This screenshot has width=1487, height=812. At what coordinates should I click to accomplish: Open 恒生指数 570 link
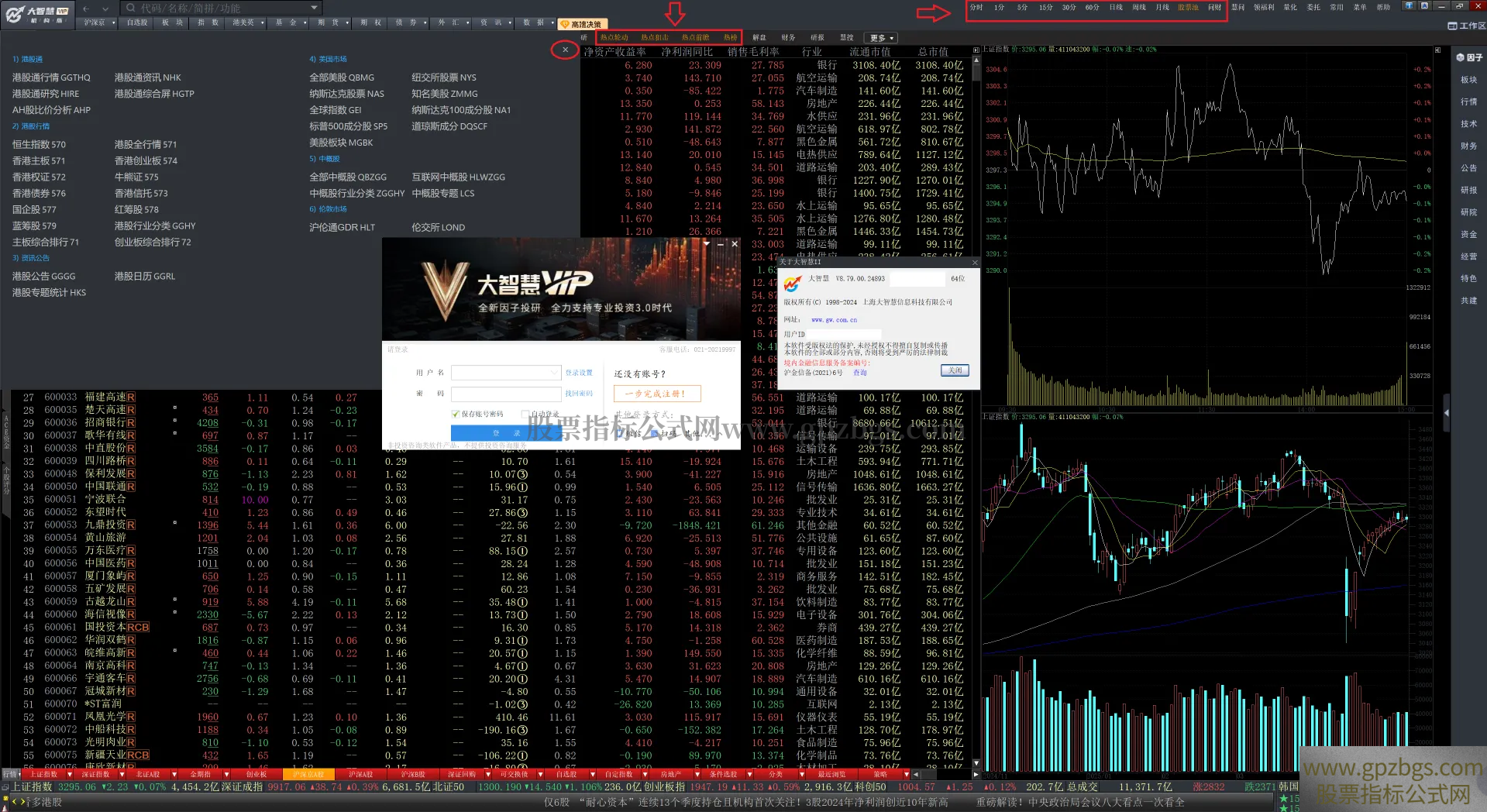39,145
